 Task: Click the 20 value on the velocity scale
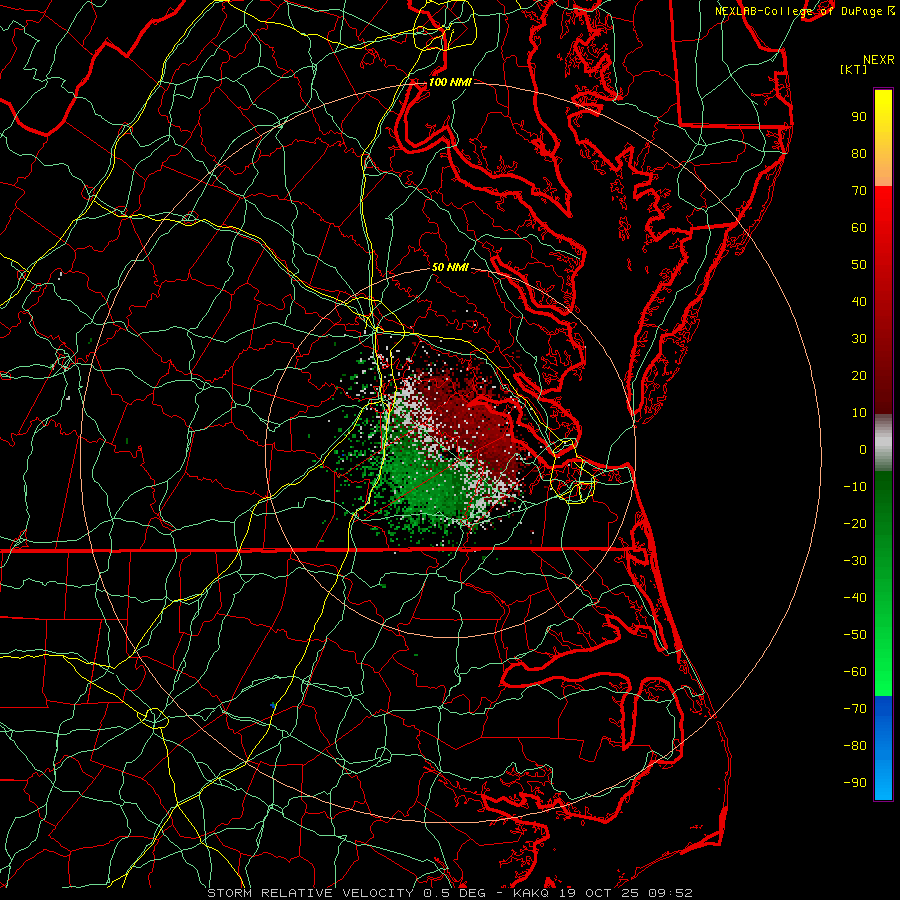pos(859,376)
